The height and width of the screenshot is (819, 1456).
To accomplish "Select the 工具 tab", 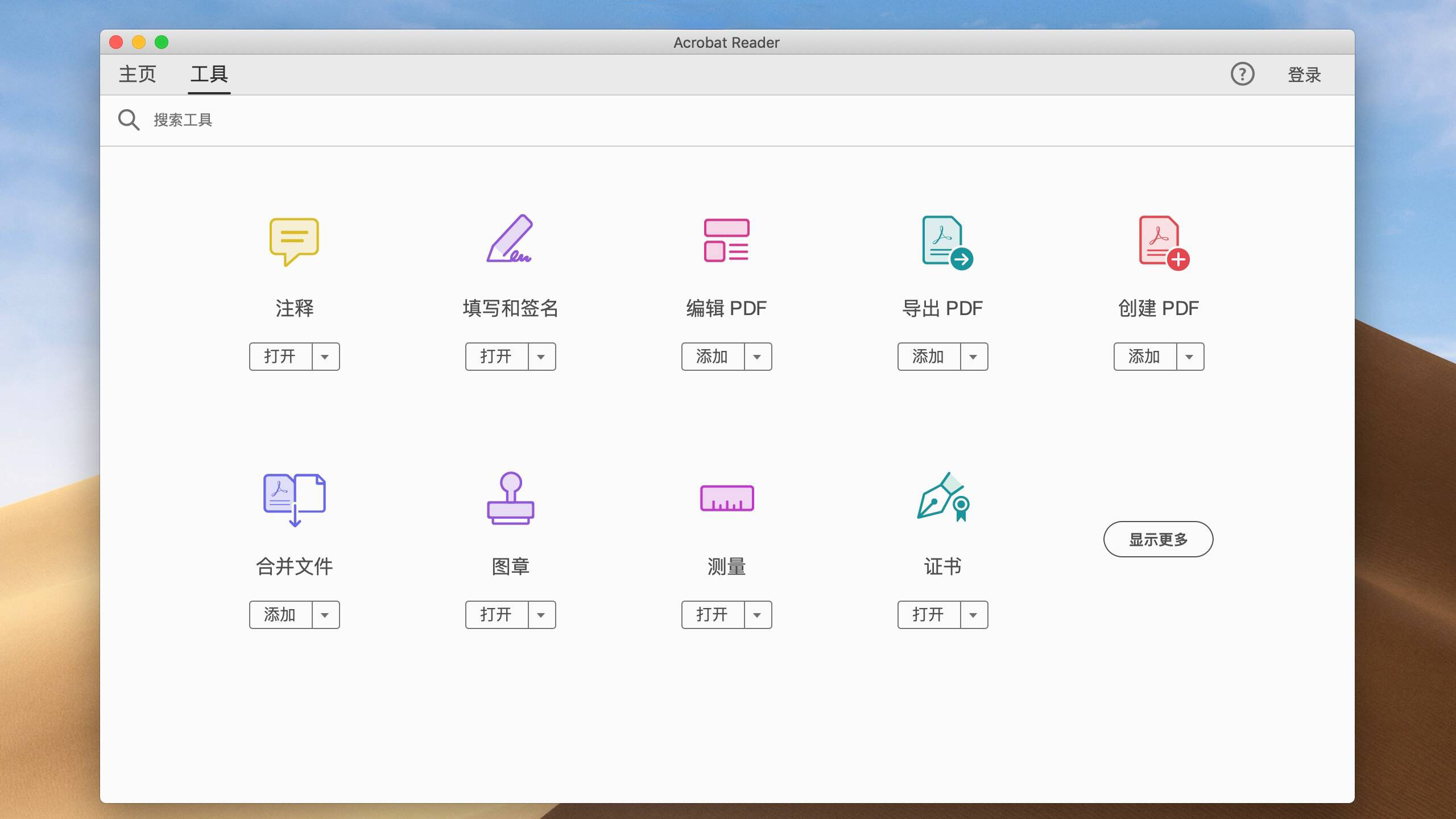I will [x=209, y=74].
